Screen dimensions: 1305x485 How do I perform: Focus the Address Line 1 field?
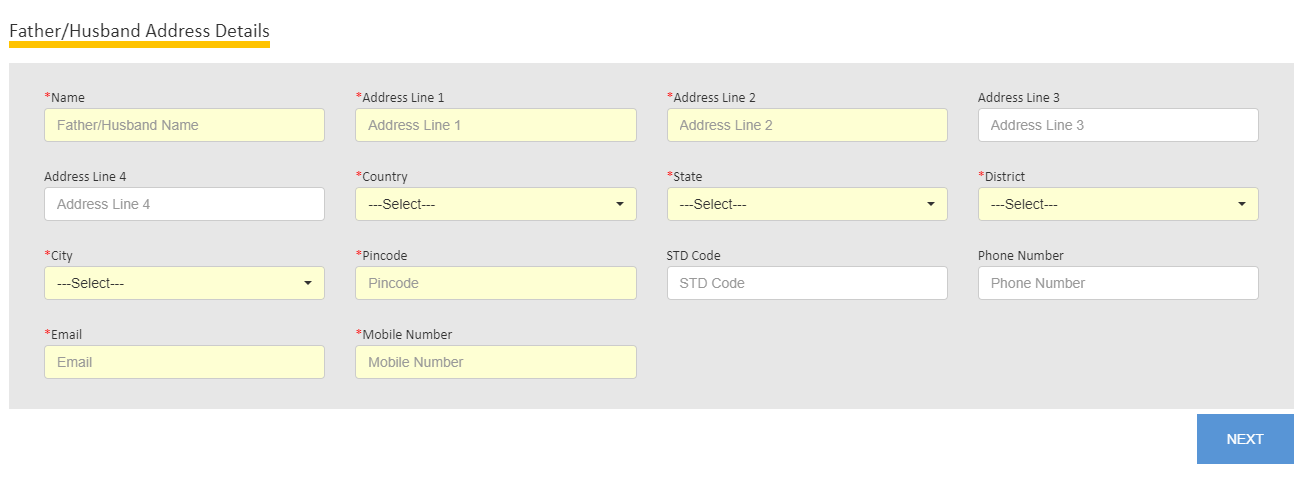pos(495,125)
